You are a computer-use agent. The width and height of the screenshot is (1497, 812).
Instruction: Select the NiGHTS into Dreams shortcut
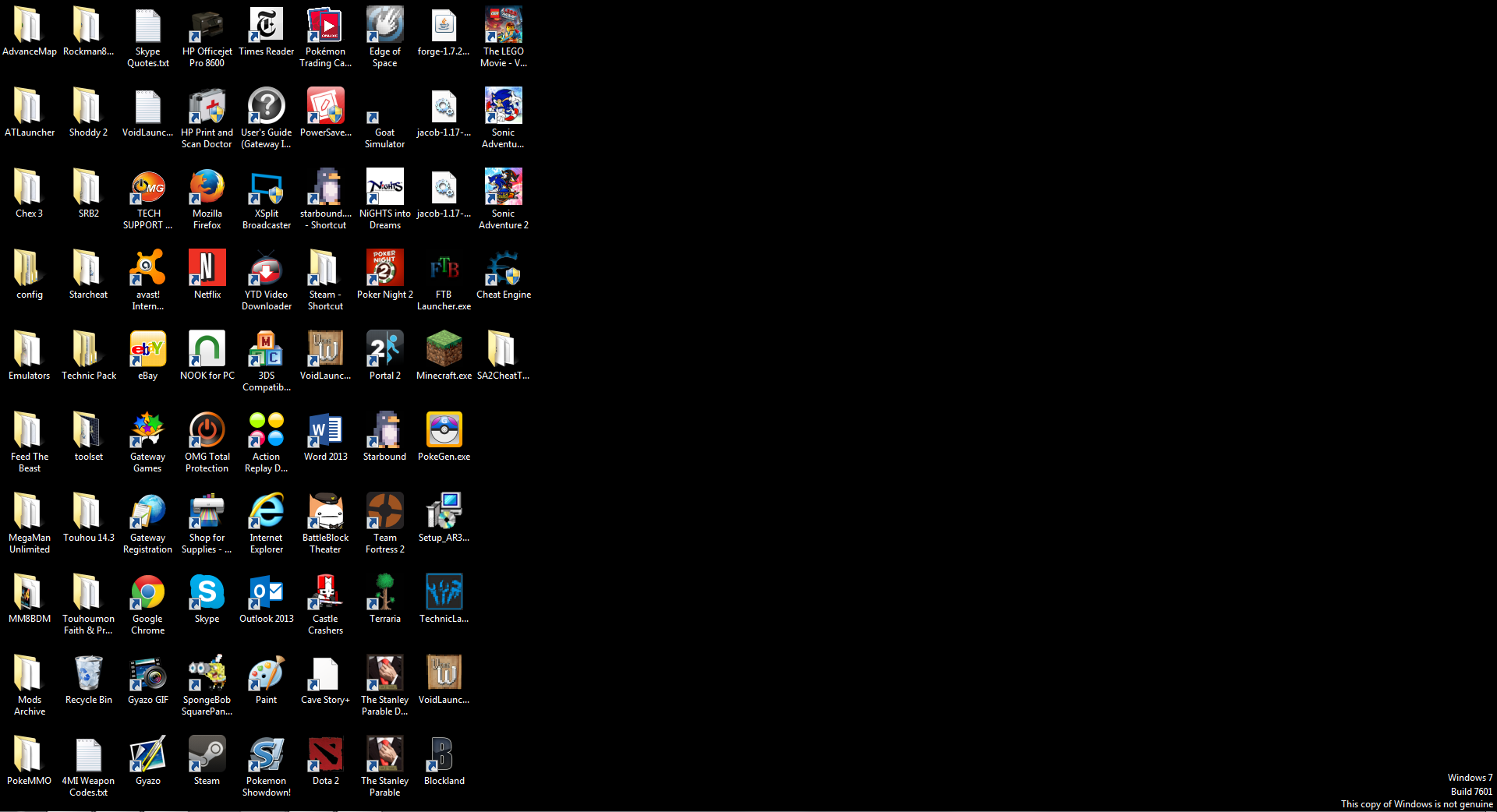385,188
